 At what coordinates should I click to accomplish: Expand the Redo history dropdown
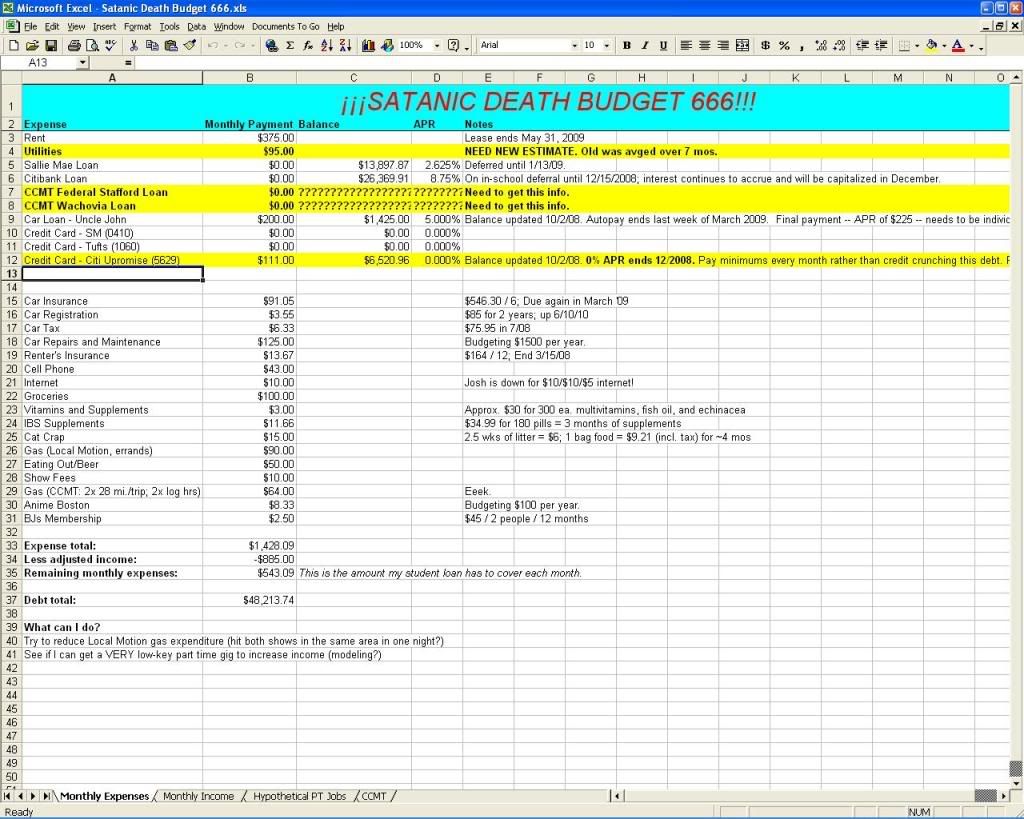[x=252, y=46]
